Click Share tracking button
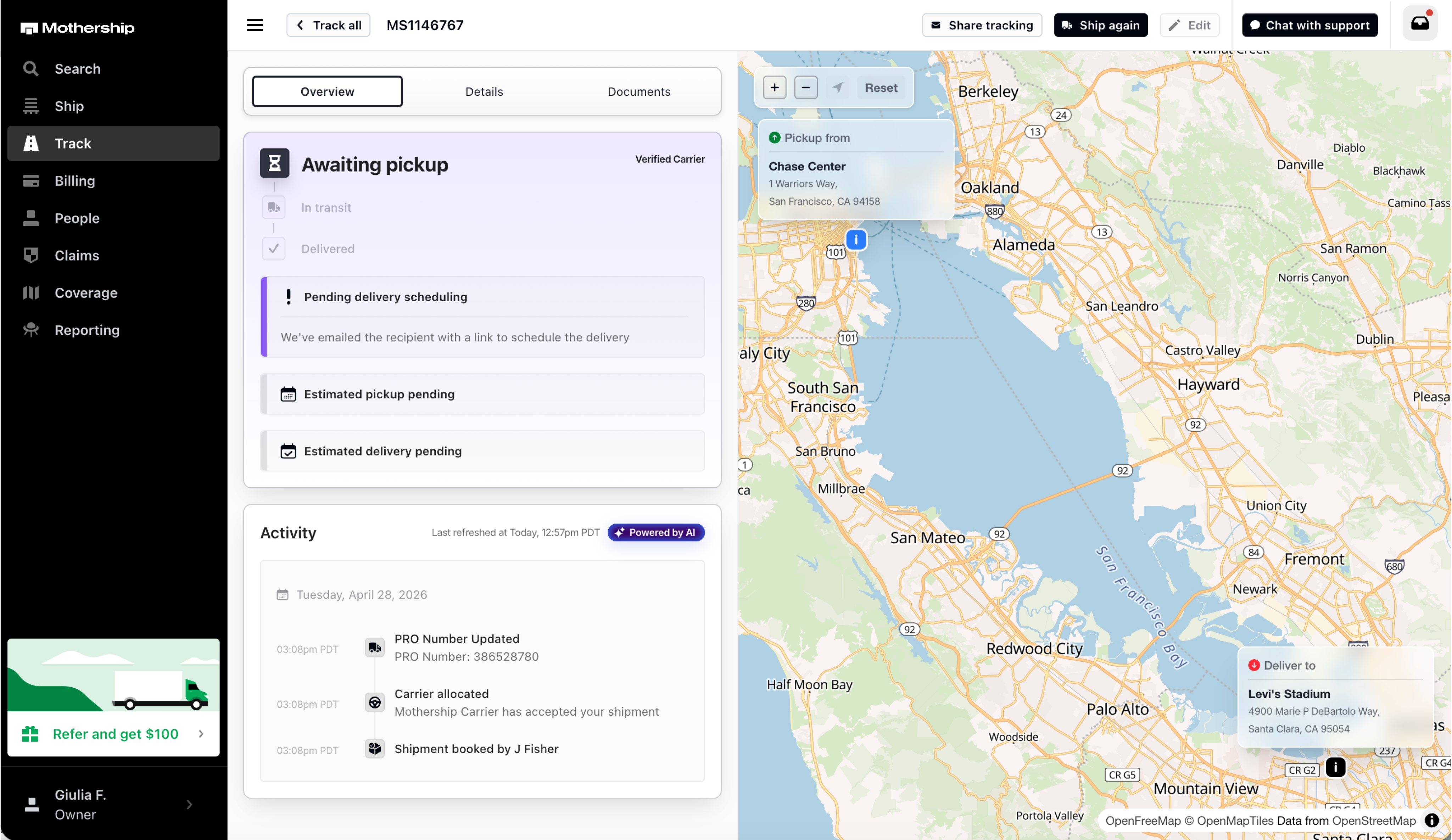The width and height of the screenshot is (1452, 840). tap(982, 25)
